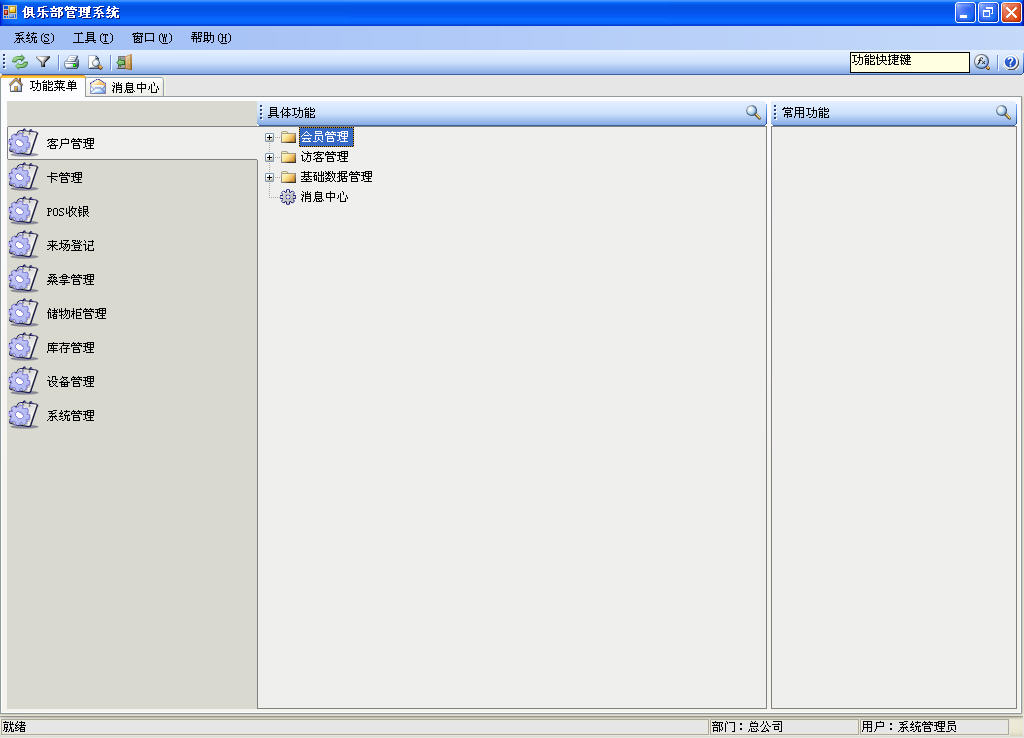Click the printer icon in toolbar
The width and height of the screenshot is (1024, 738).
72,62
